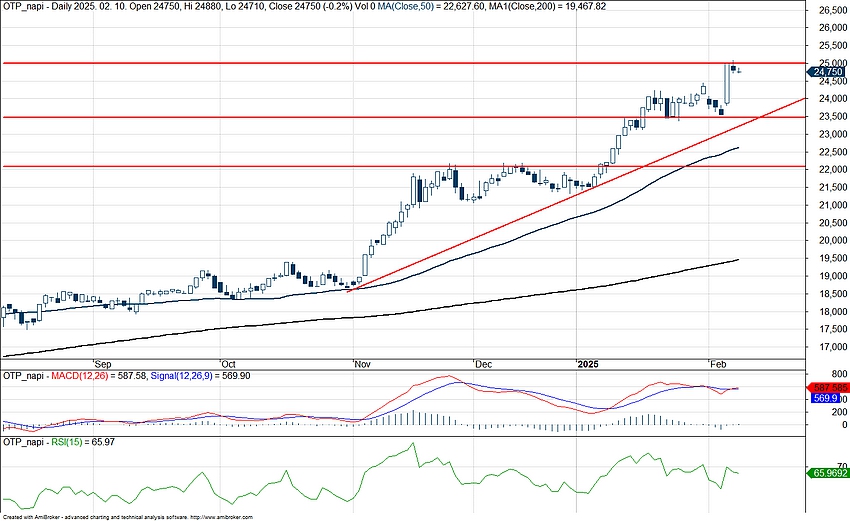Screen dimensions: 850x521
Task: Click the 25,500 price axis label
Action: 833,46
